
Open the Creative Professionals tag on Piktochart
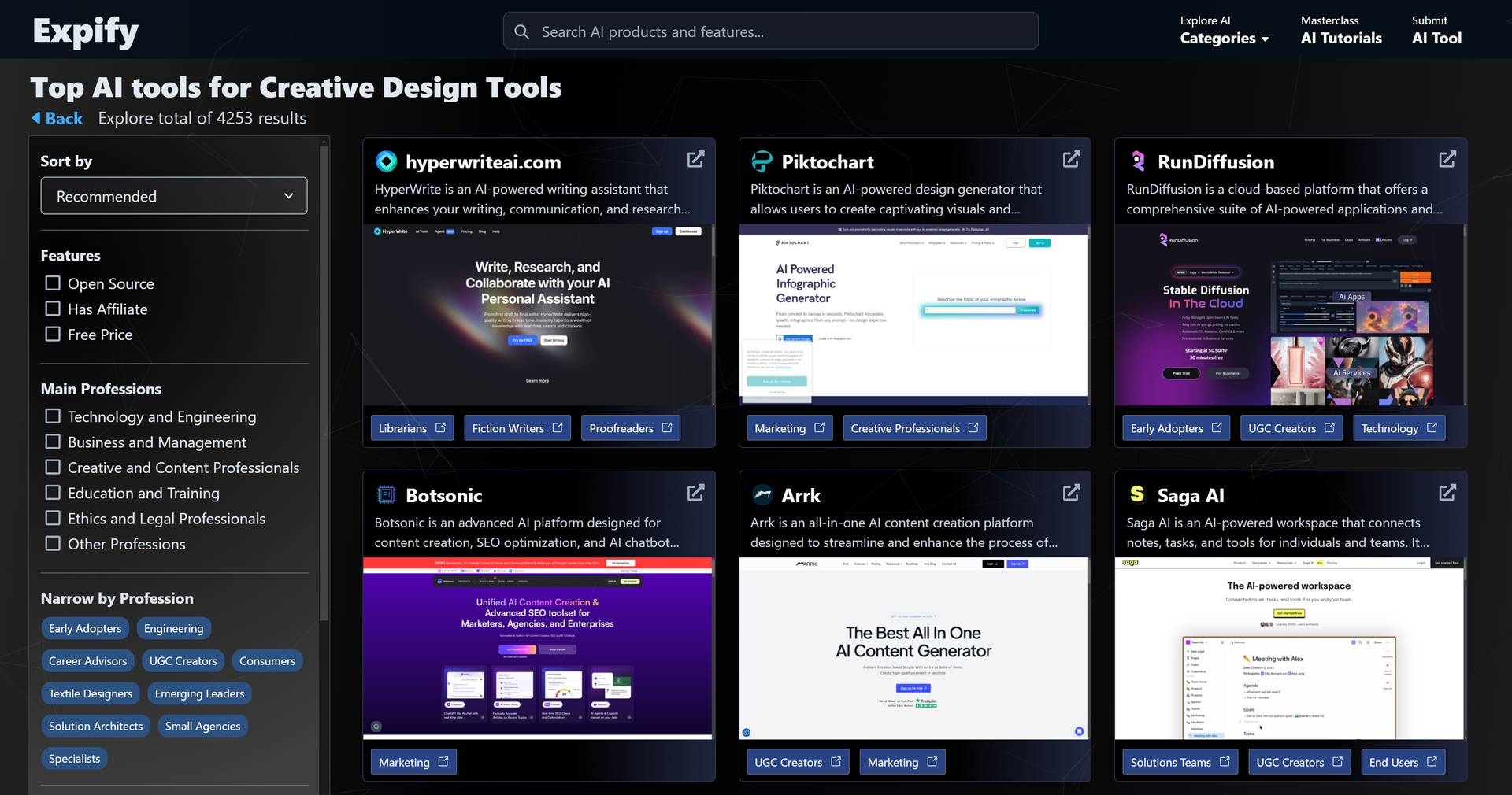coord(914,428)
